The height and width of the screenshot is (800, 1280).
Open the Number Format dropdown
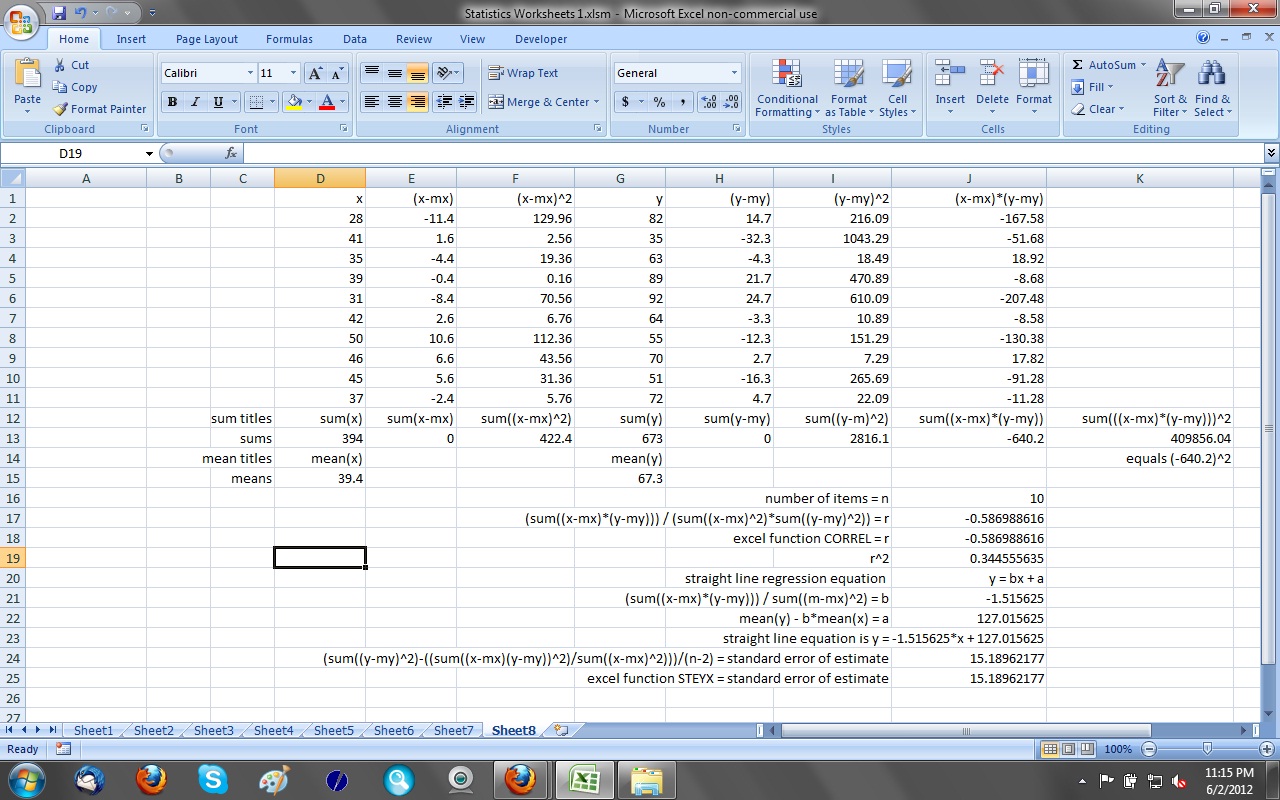point(734,73)
